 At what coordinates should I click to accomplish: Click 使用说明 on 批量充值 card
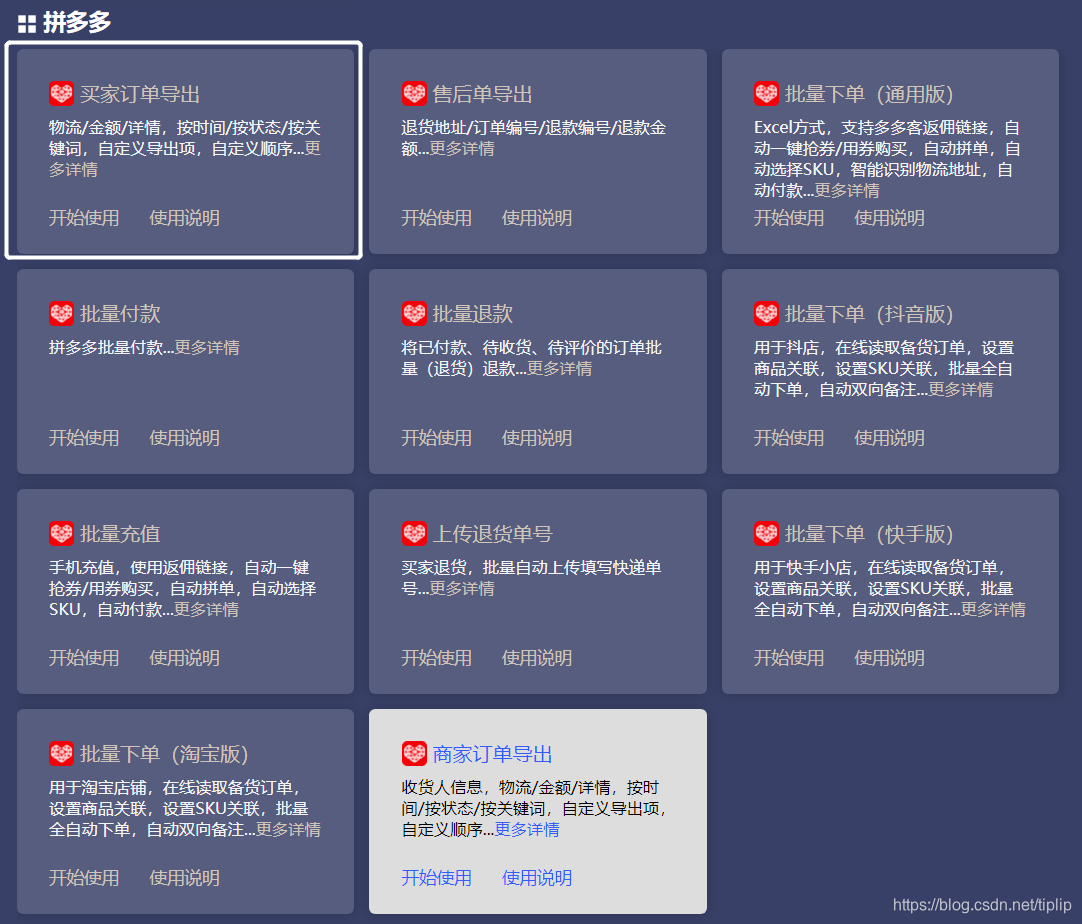184,658
